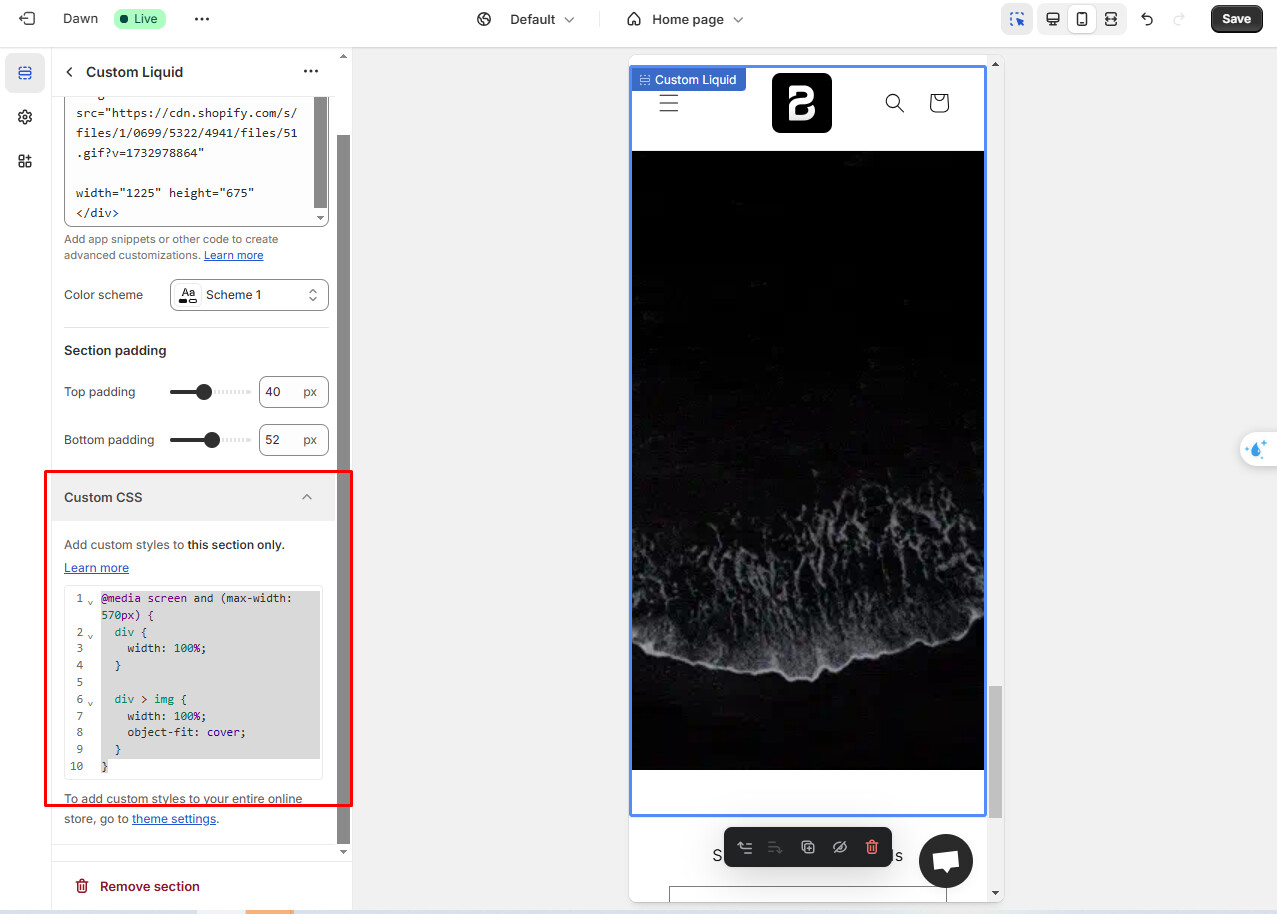Toggle the inspector selection tool
1277x914 pixels.
coord(1017,19)
